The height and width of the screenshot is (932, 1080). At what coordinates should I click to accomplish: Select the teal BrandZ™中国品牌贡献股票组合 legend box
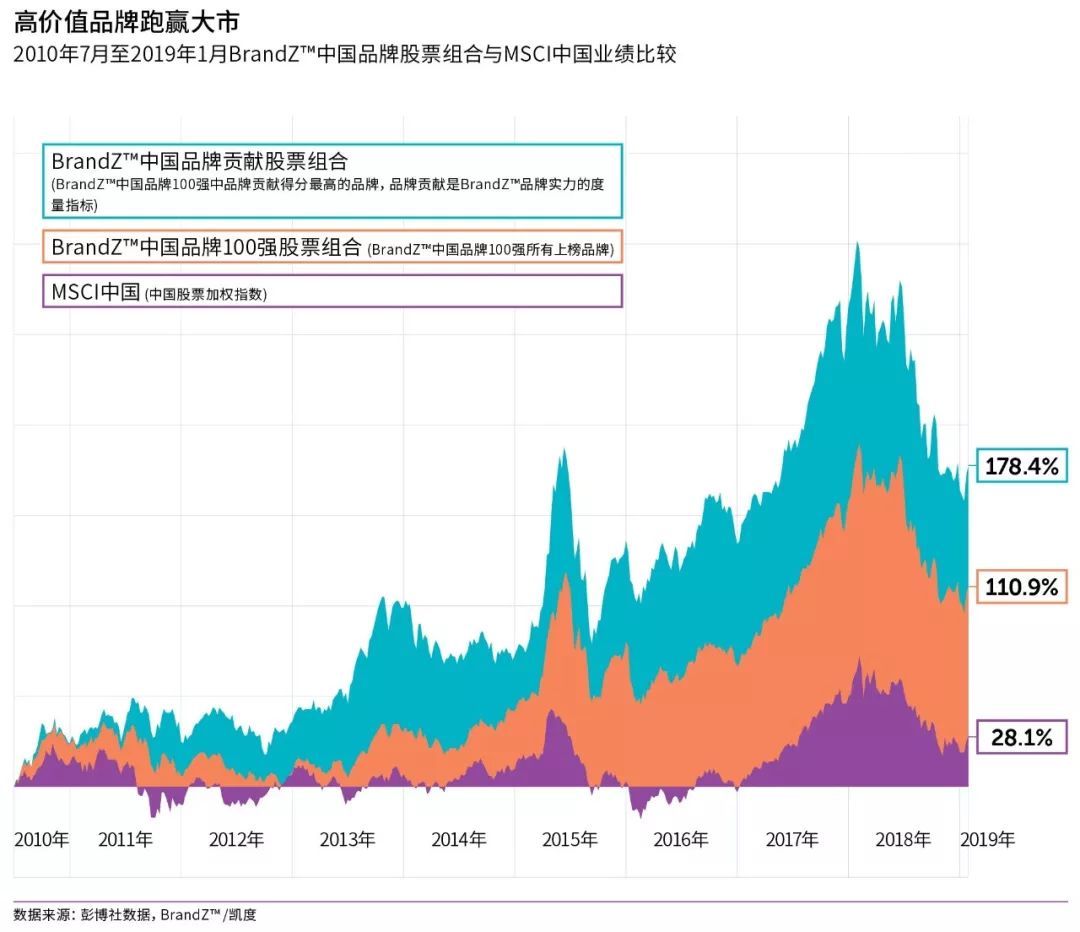(332, 181)
